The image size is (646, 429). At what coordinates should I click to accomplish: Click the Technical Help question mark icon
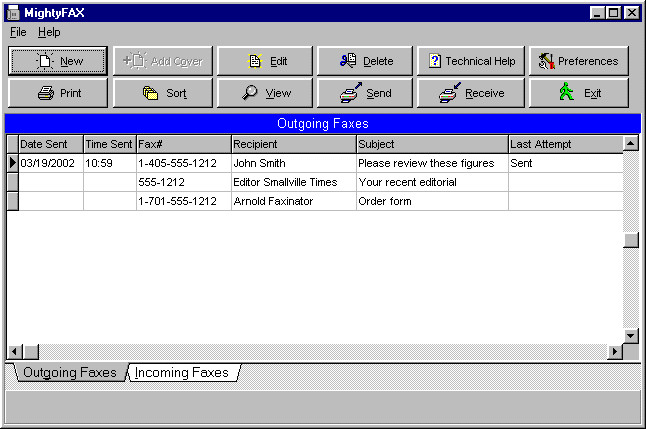435,61
